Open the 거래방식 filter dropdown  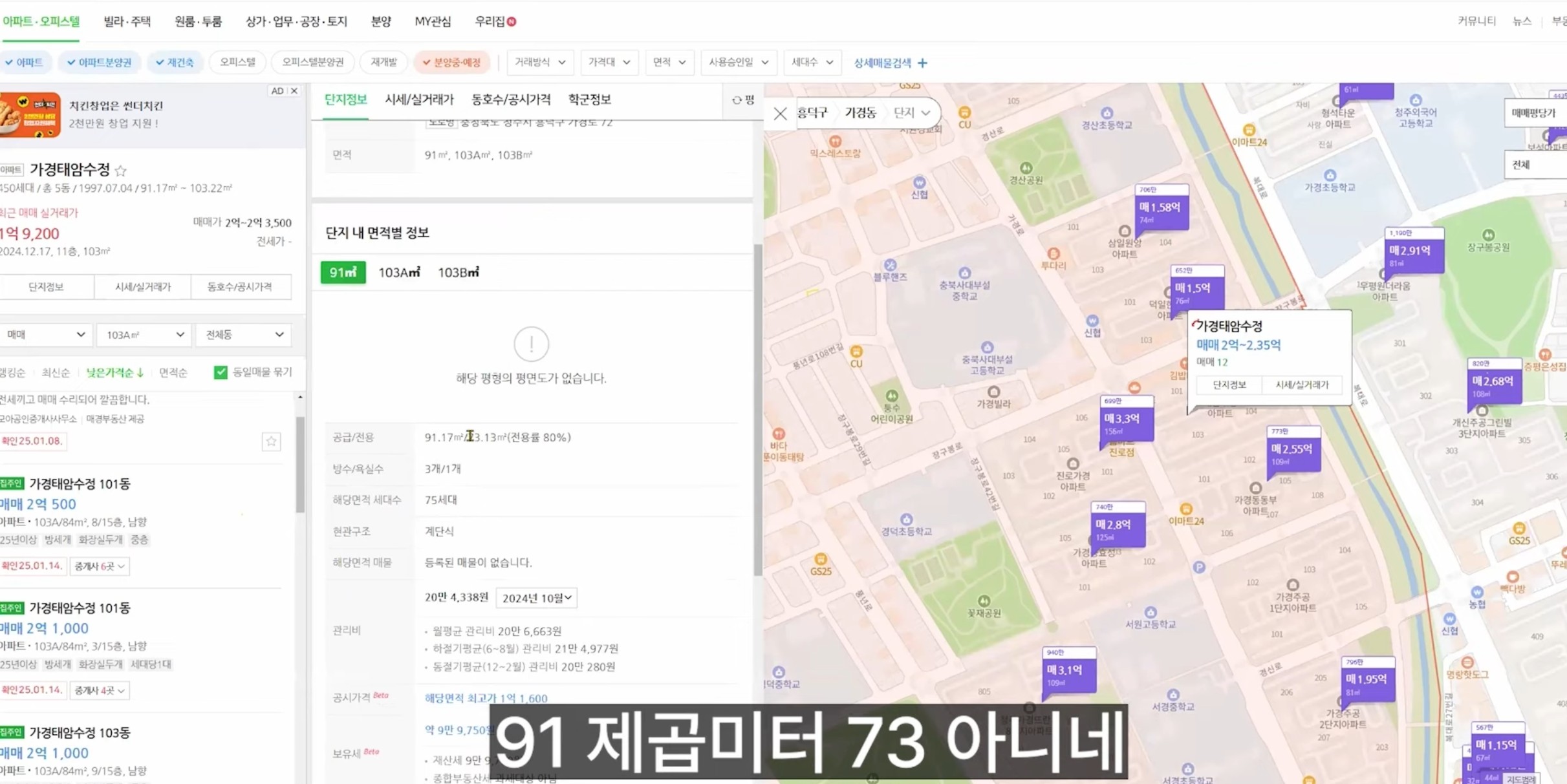(539, 62)
